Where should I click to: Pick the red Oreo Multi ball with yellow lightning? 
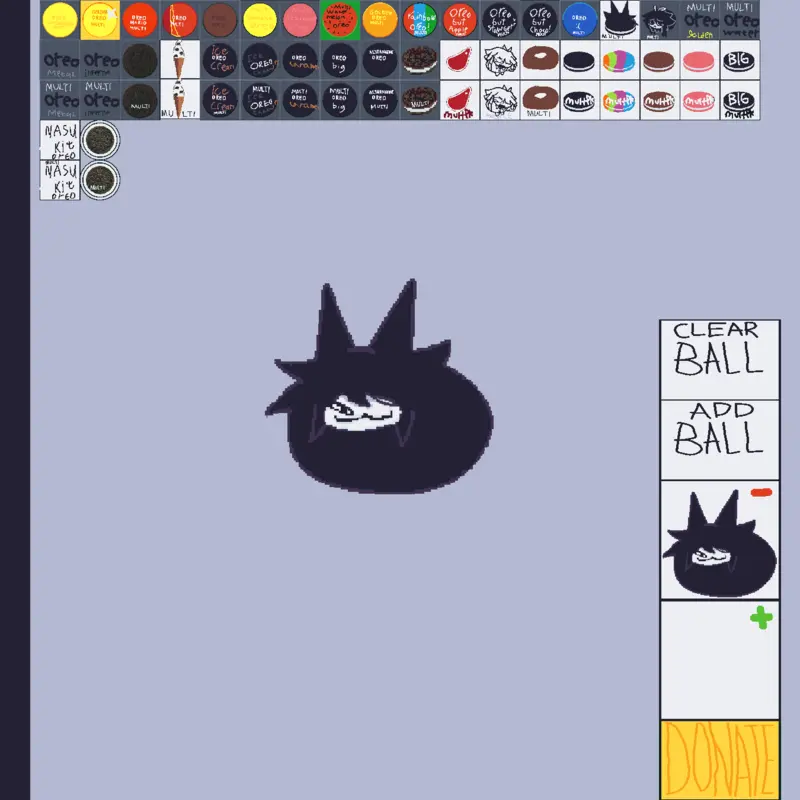180,20
